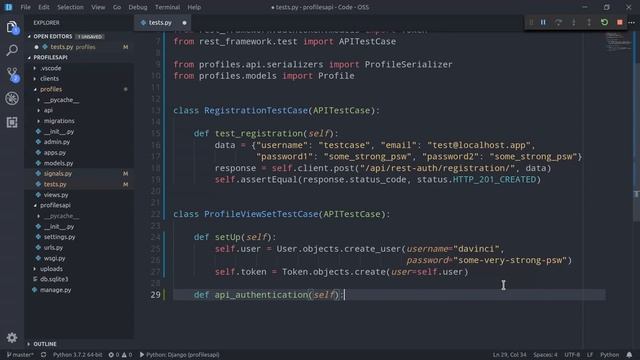Open the notifications bell in status bar
This screenshot has width=640, height=360.
pos(629,355)
